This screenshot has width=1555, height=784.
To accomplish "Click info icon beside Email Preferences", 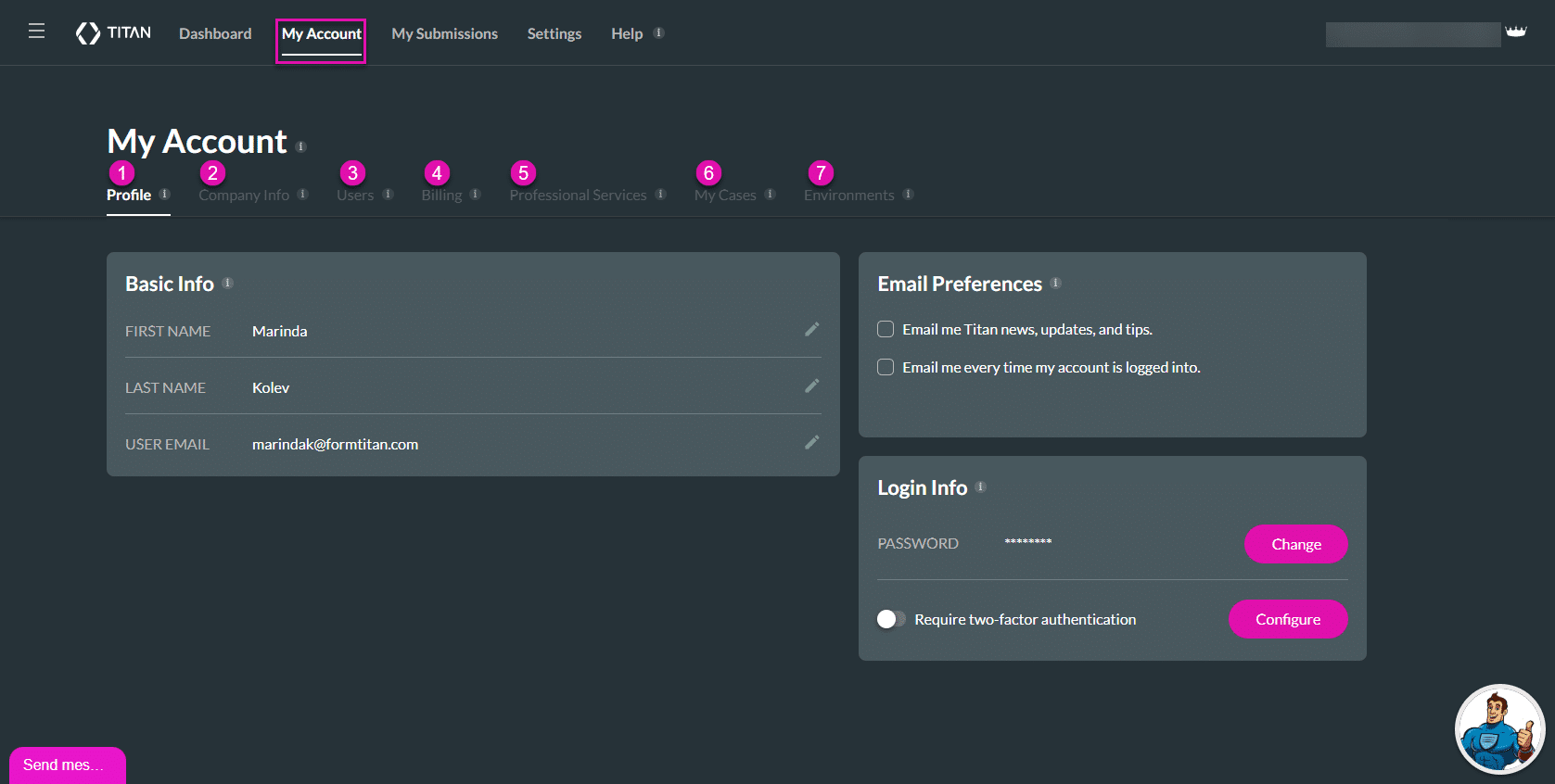I will click(1055, 284).
